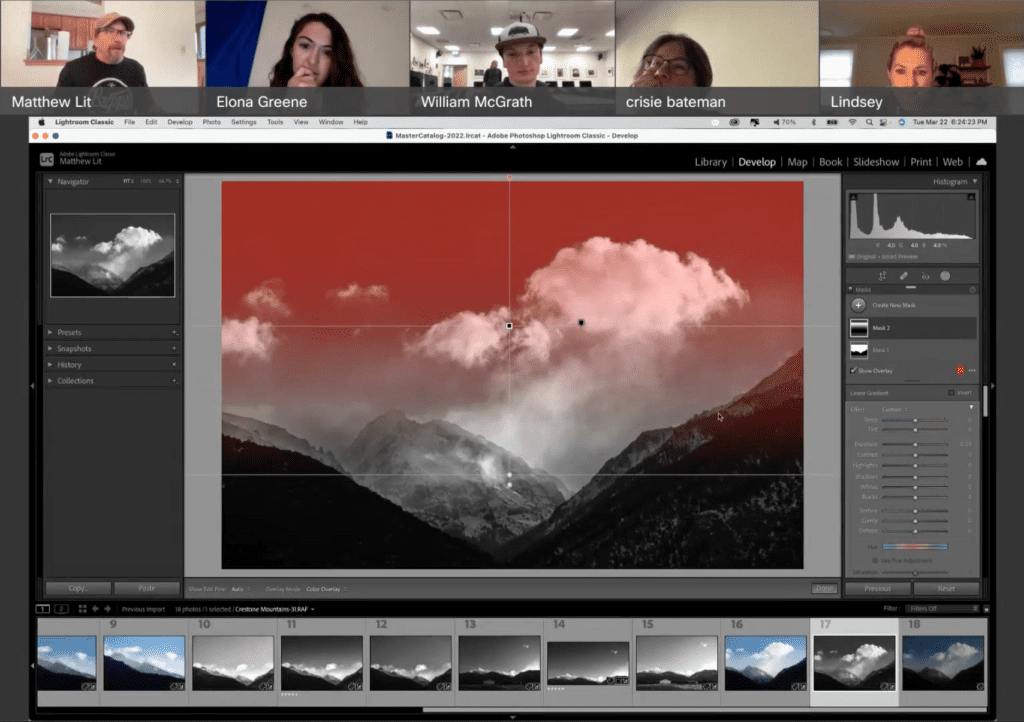Click the Create New Mask plus icon
Screen dimensions: 1024x722
click(858, 304)
